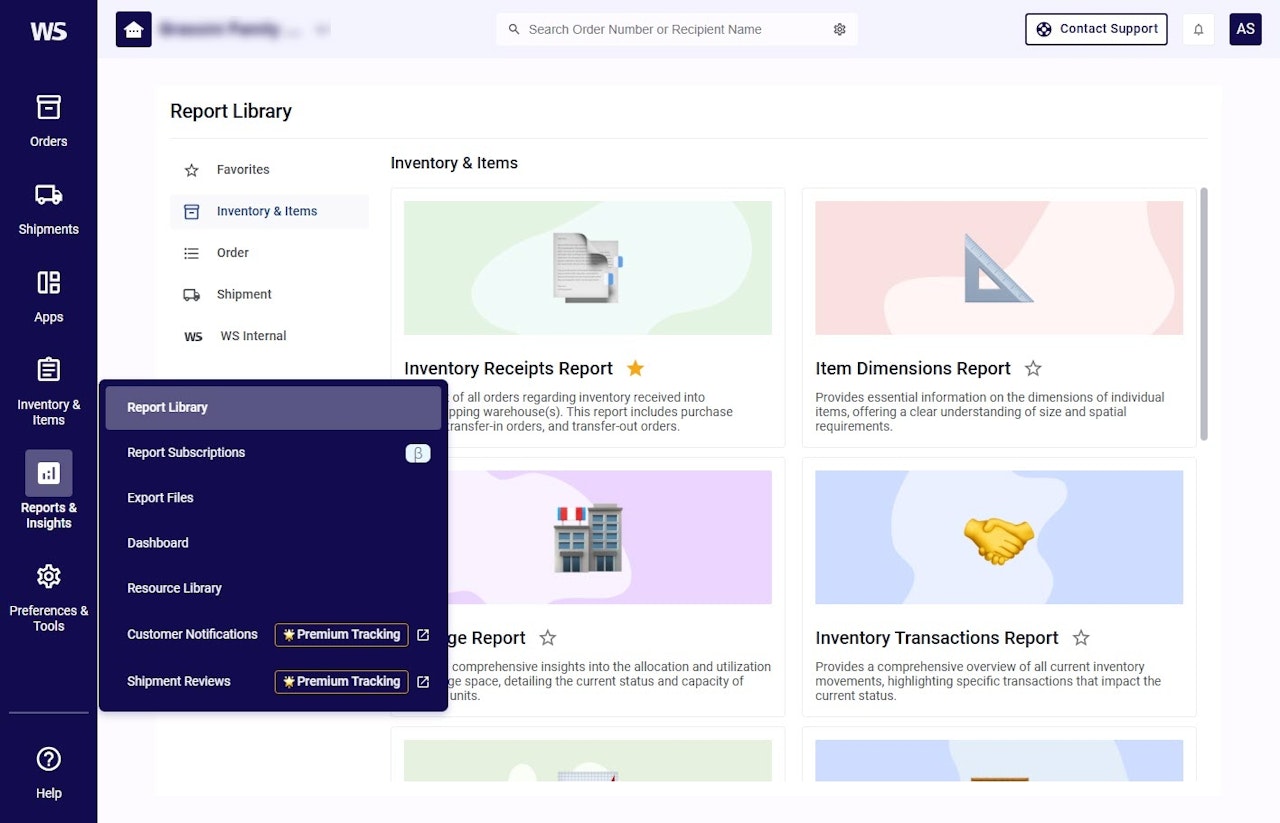Open the Help section

pyautogui.click(x=48, y=772)
